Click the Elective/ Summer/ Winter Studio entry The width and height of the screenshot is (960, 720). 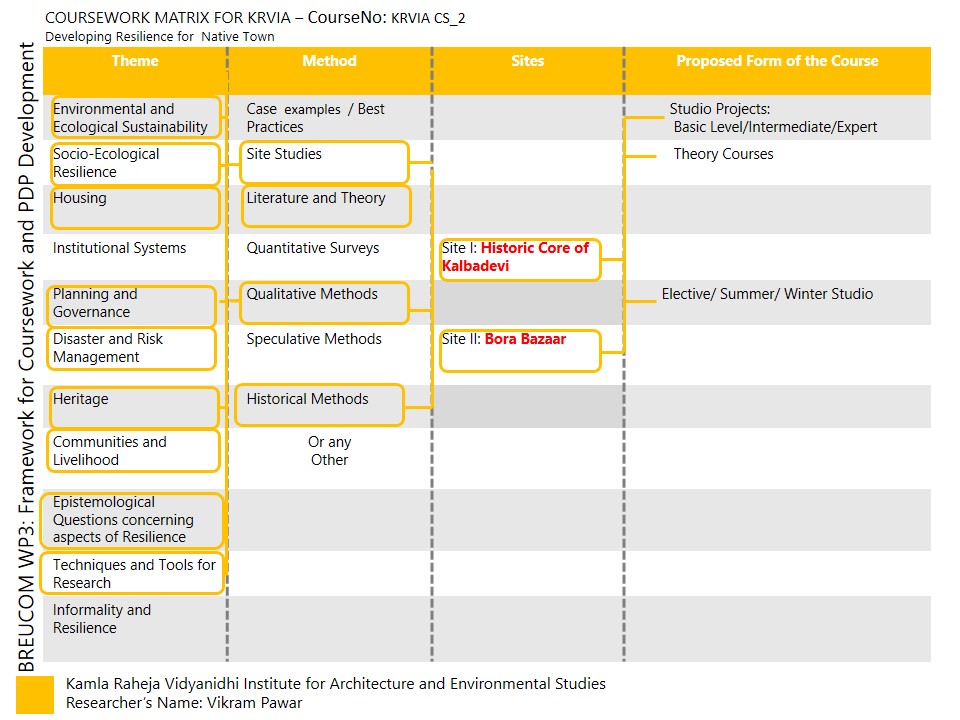point(767,294)
